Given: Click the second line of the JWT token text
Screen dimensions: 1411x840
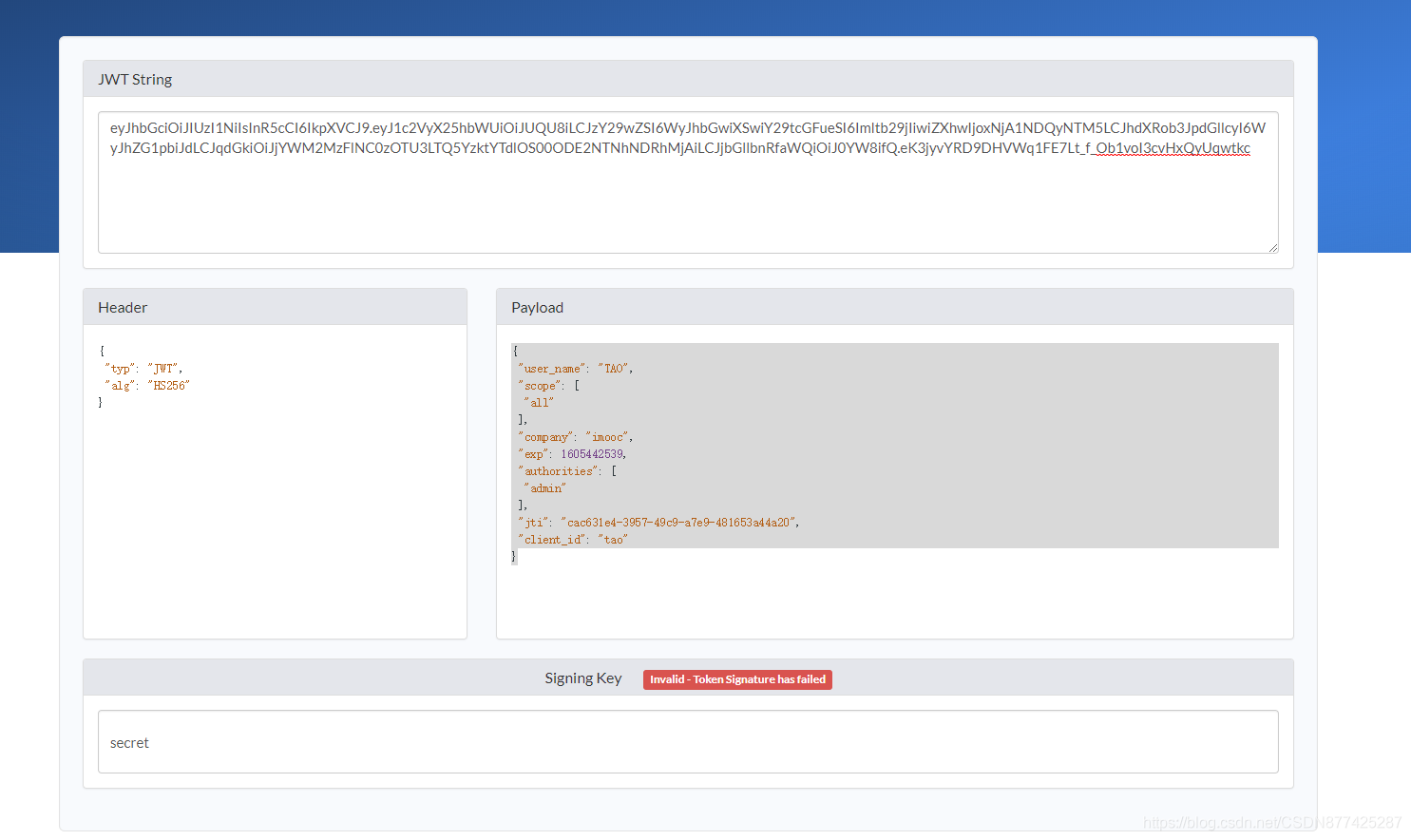Looking at the screenshot, I should 680,148.
